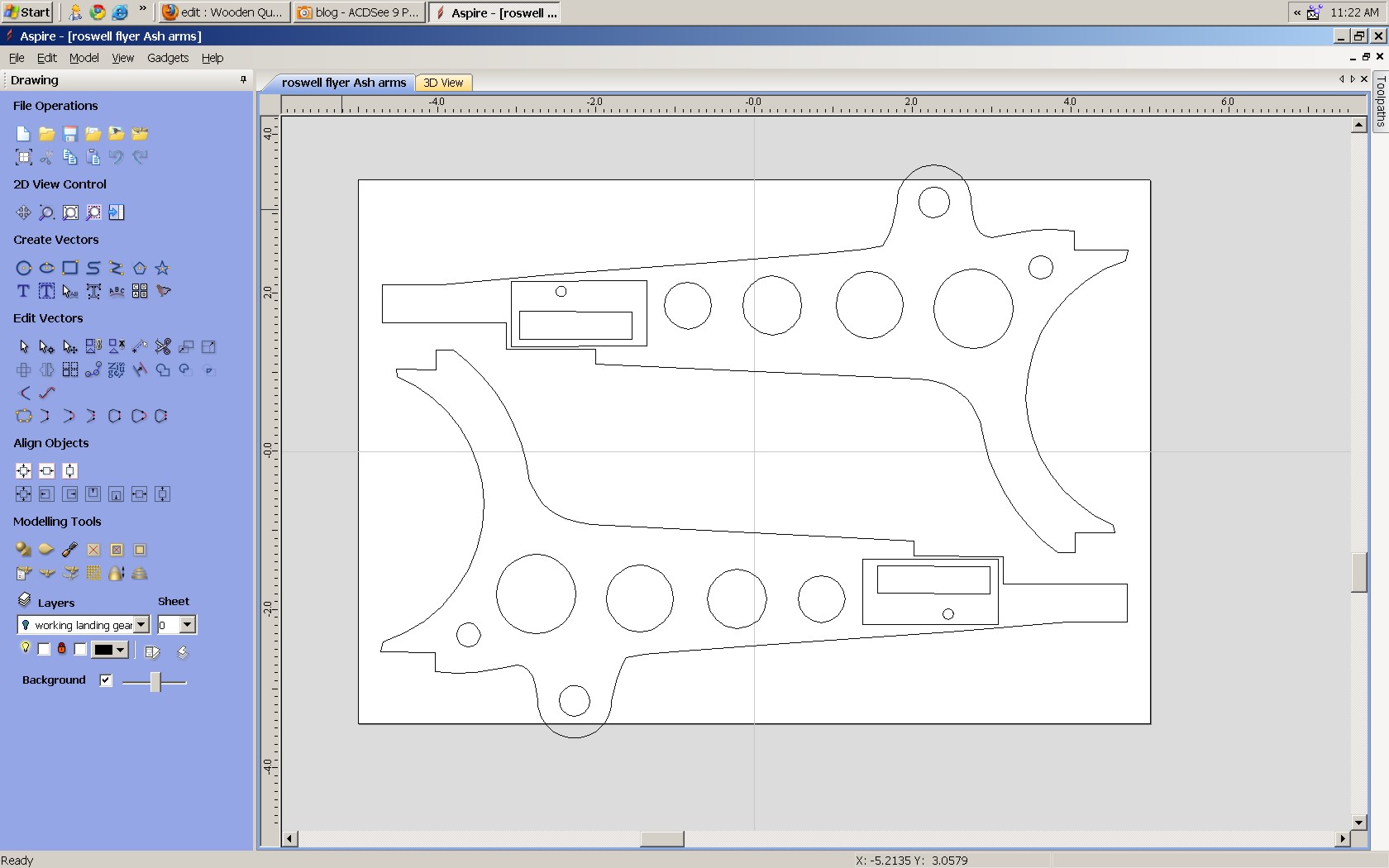The height and width of the screenshot is (868, 1389).
Task: Click the Array Copy tool icon
Action: coord(70,370)
